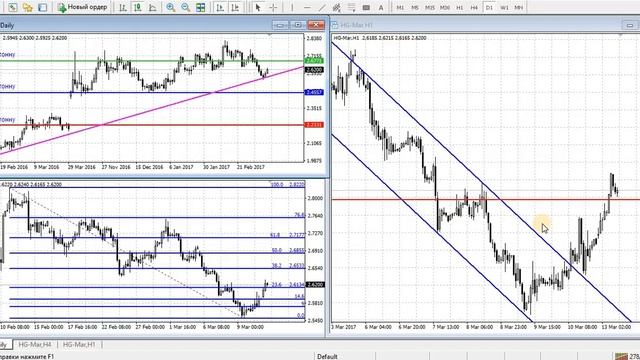640x360 pixels.
Task: Set timeframe to M15
Action: click(429, 7)
